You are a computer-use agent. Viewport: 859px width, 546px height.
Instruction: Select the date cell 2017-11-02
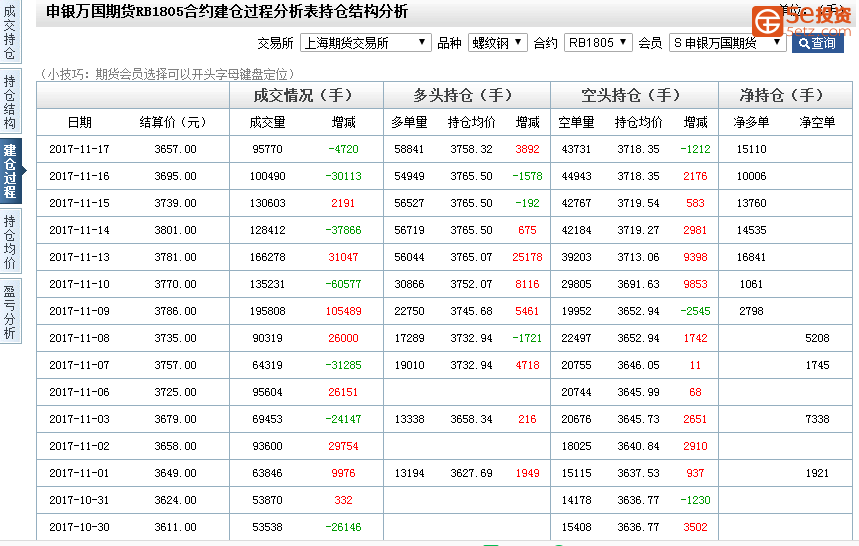coord(79,446)
